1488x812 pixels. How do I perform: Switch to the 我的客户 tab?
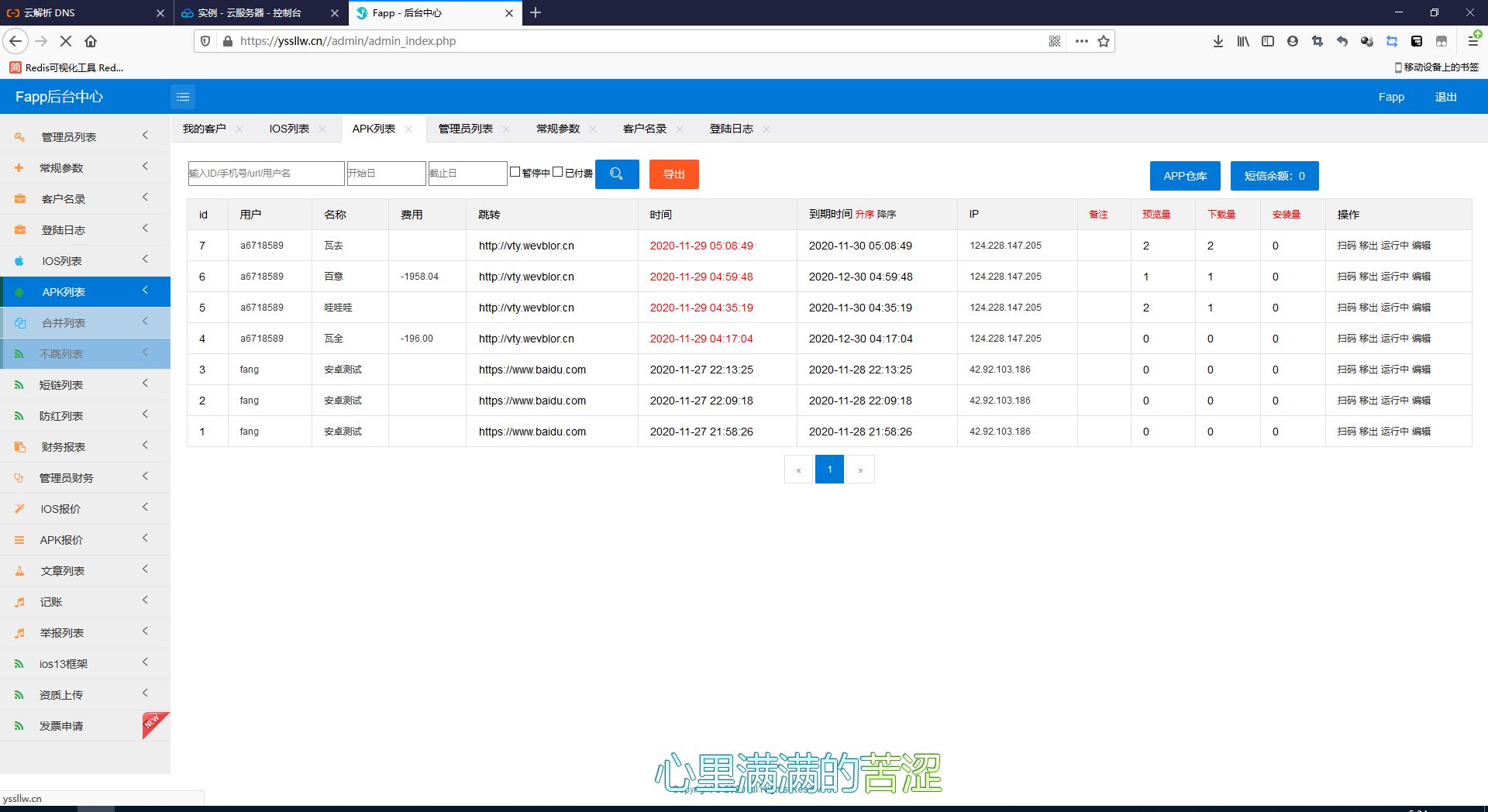[205, 129]
